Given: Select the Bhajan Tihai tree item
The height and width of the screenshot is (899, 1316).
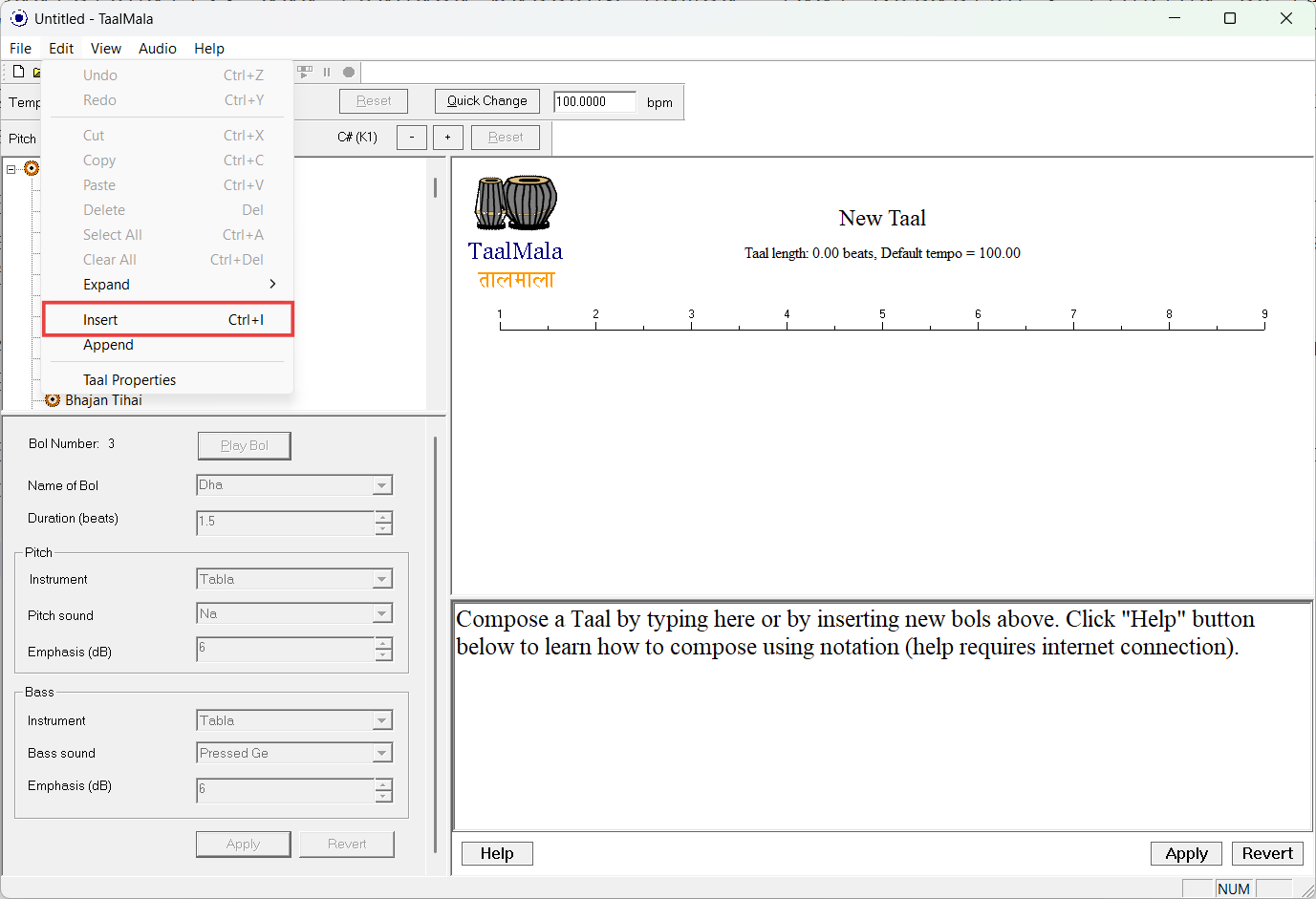Looking at the screenshot, I should pos(103,400).
